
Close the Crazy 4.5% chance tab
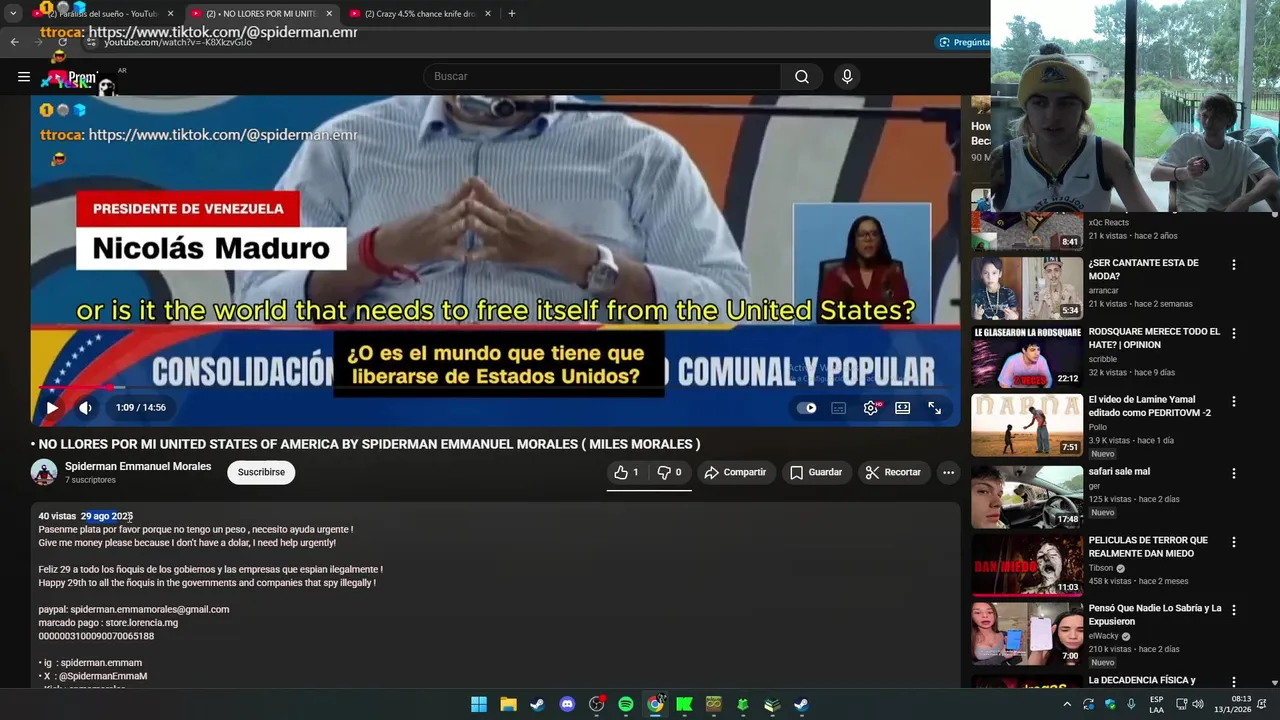coord(488,14)
